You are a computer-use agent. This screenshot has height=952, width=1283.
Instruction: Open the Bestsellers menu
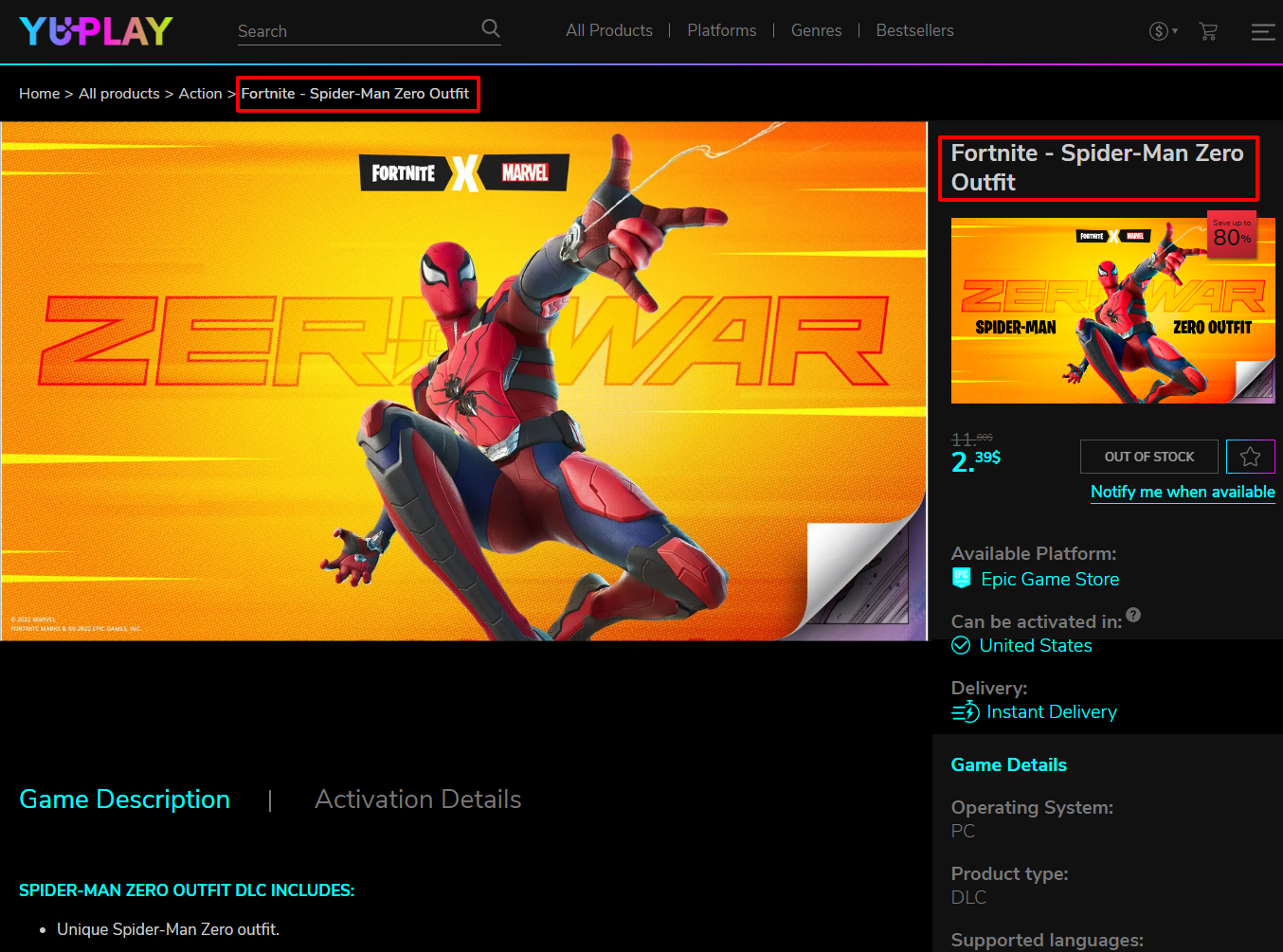tap(915, 30)
